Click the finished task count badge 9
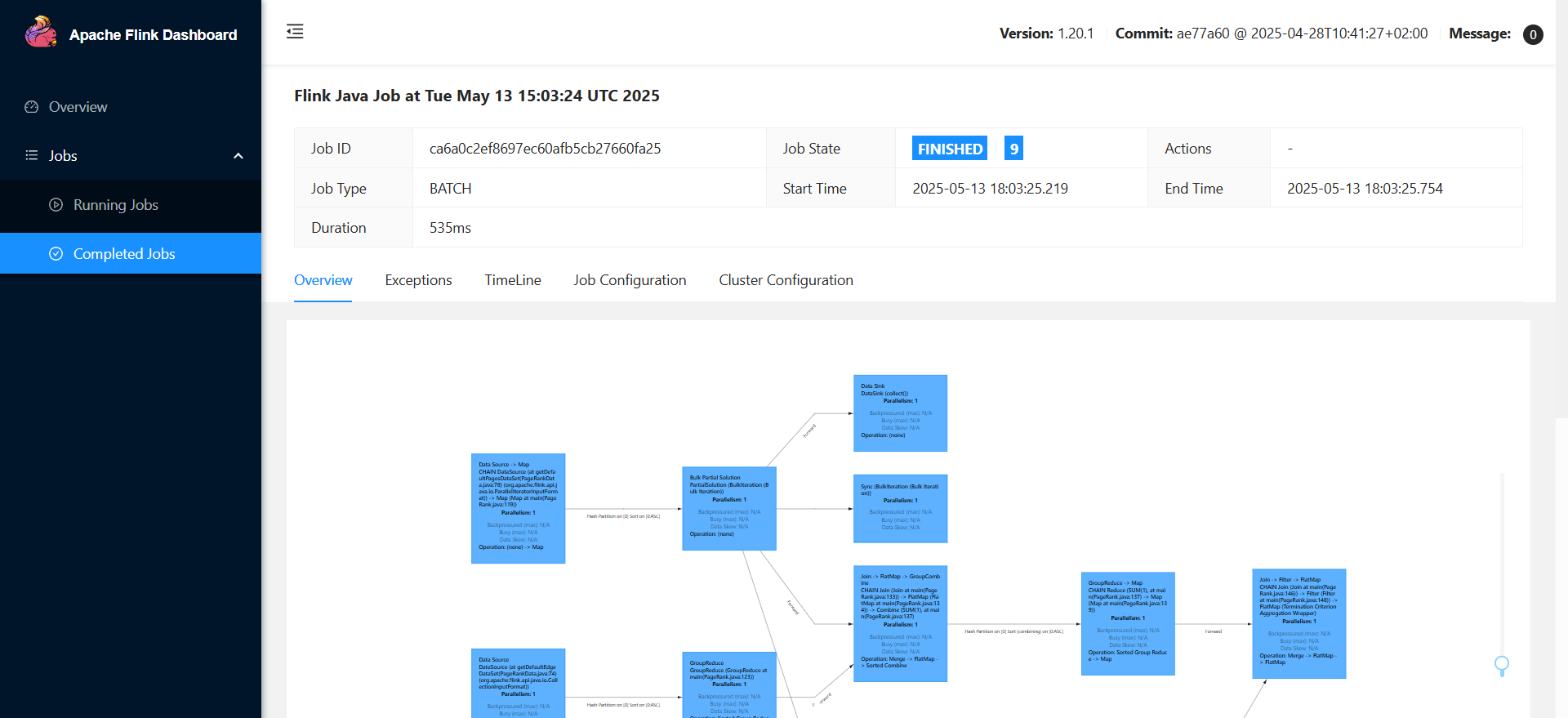 [x=1013, y=149]
